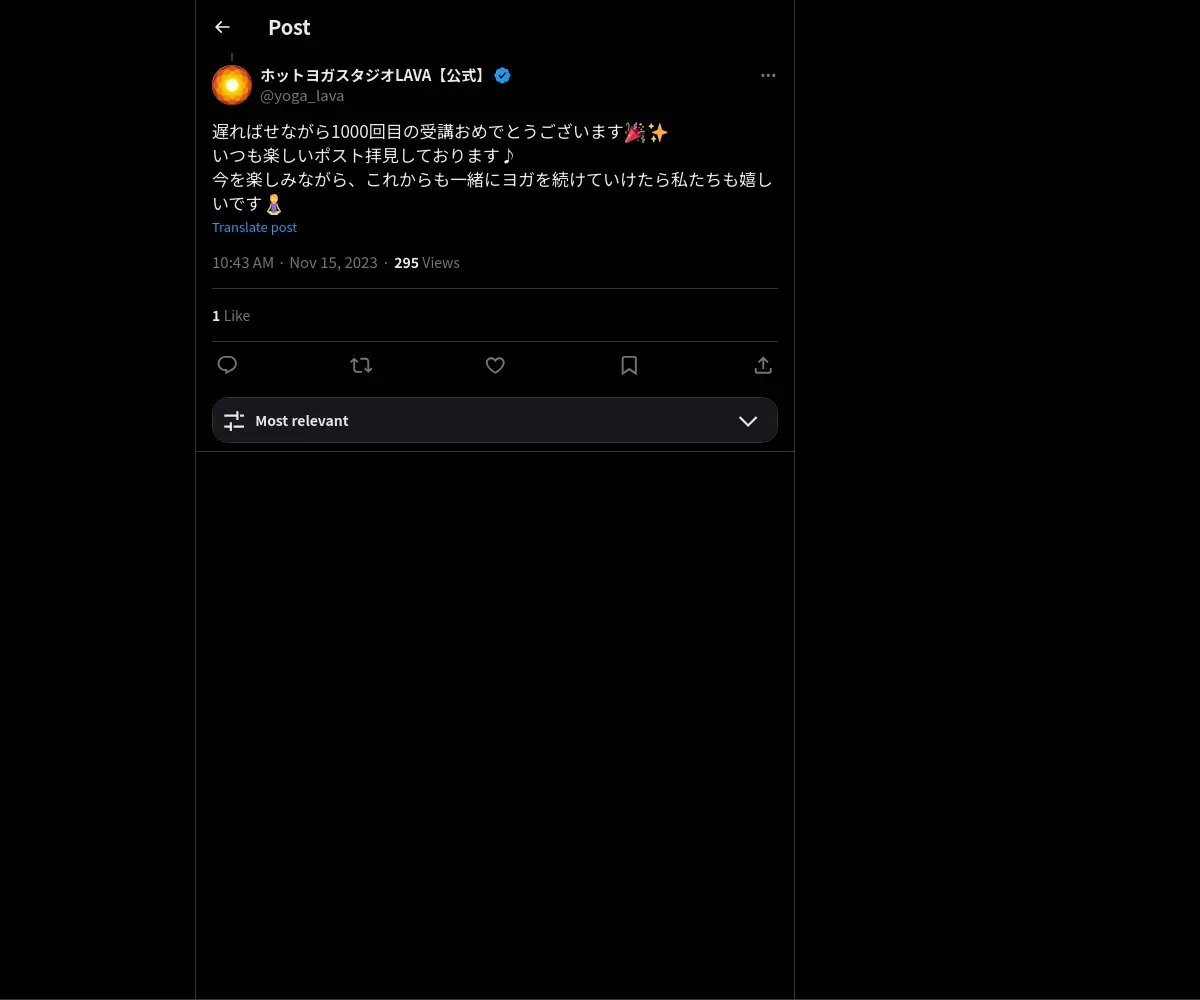The height and width of the screenshot is (1000, 1200).
Task: Click the Post header title
Action: coord(289,27)
